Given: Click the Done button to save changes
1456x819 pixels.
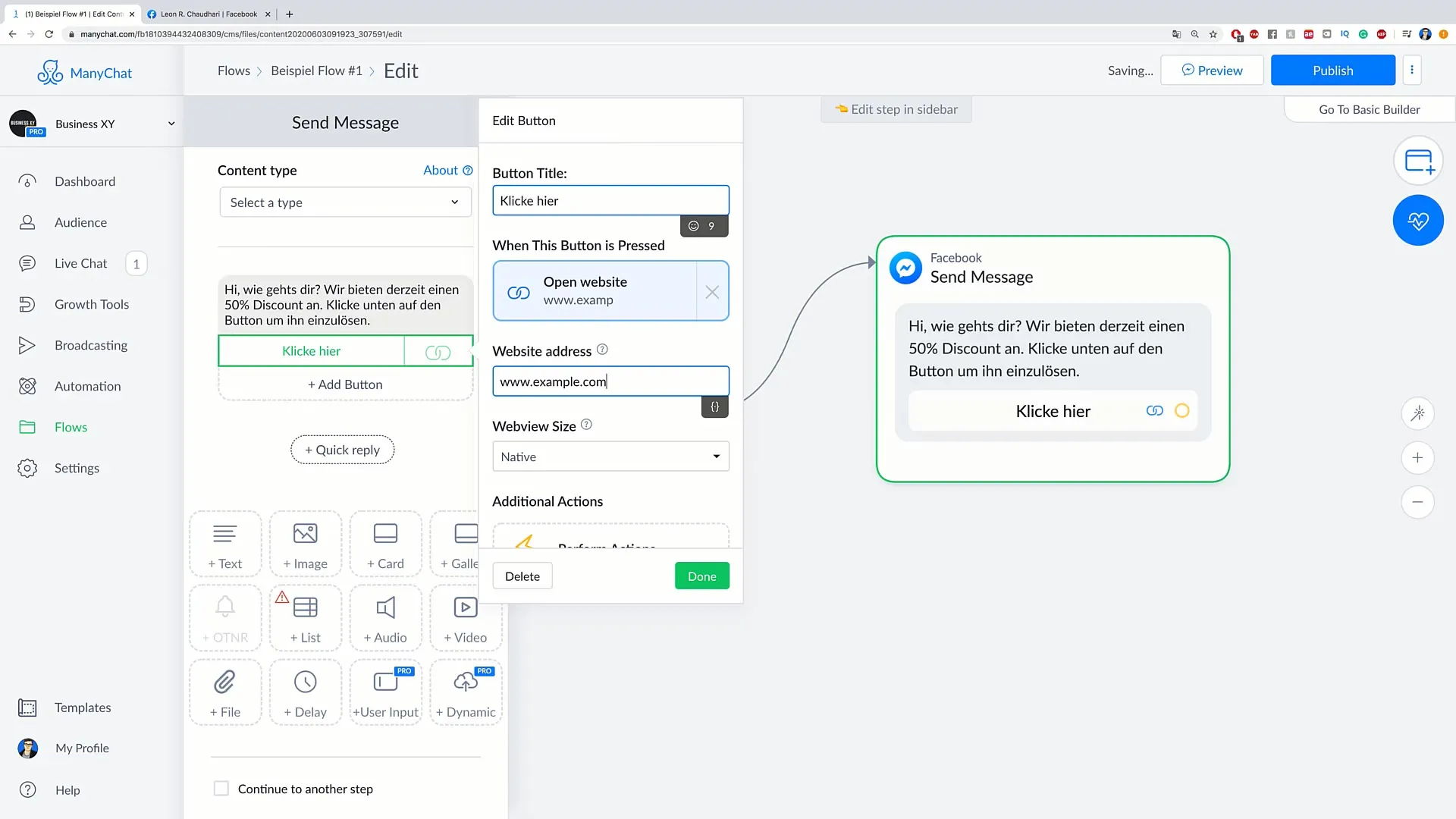Looking at the screenshot, I should click(x=702, y=575).
